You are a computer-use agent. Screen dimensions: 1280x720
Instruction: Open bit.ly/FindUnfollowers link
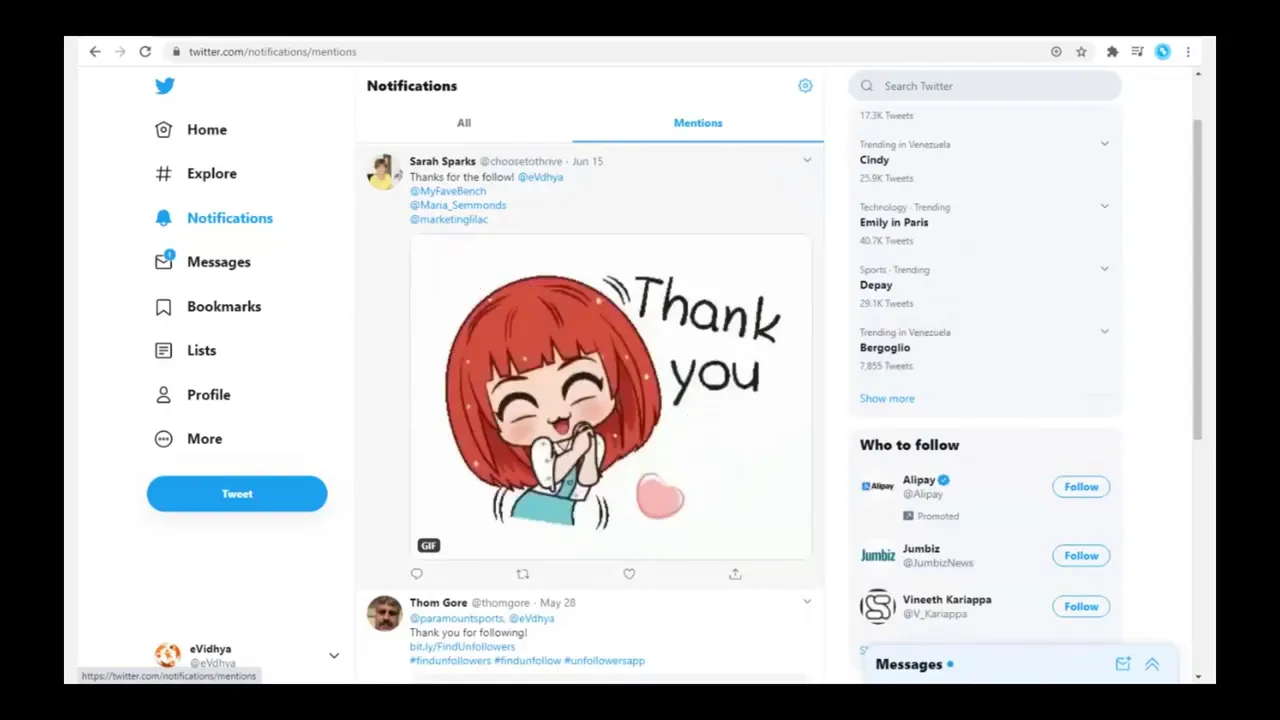click(x=462, y=647)
